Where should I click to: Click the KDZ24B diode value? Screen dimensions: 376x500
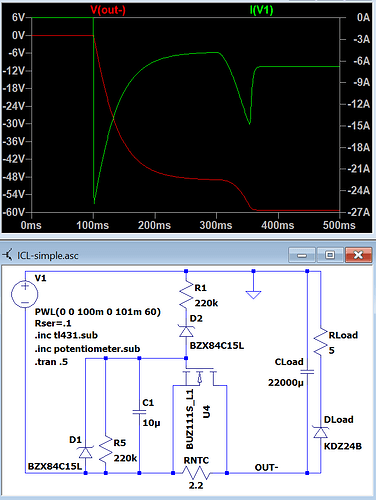click(343, 446)
